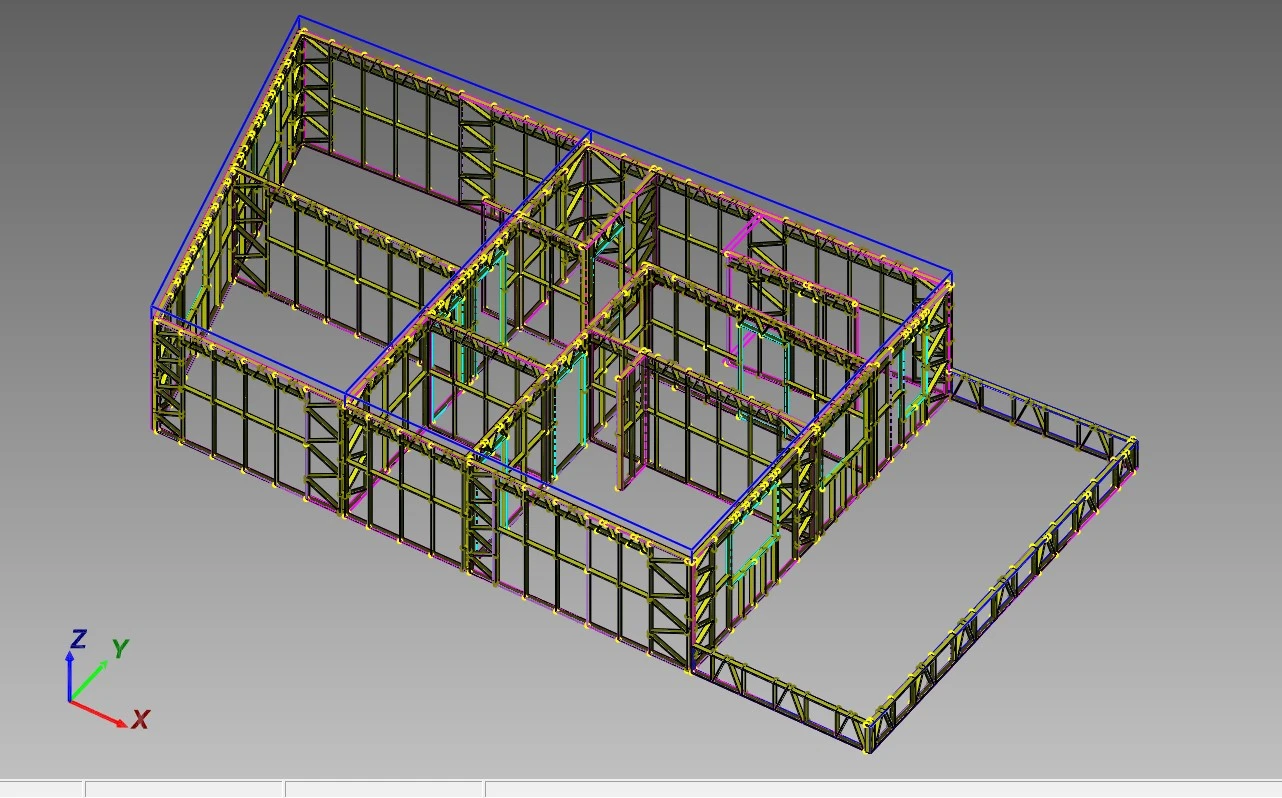The height and width of the screenshot is (798, 1282).
Task: Select far right corner of low truss frame
Action: [1136, 441]
